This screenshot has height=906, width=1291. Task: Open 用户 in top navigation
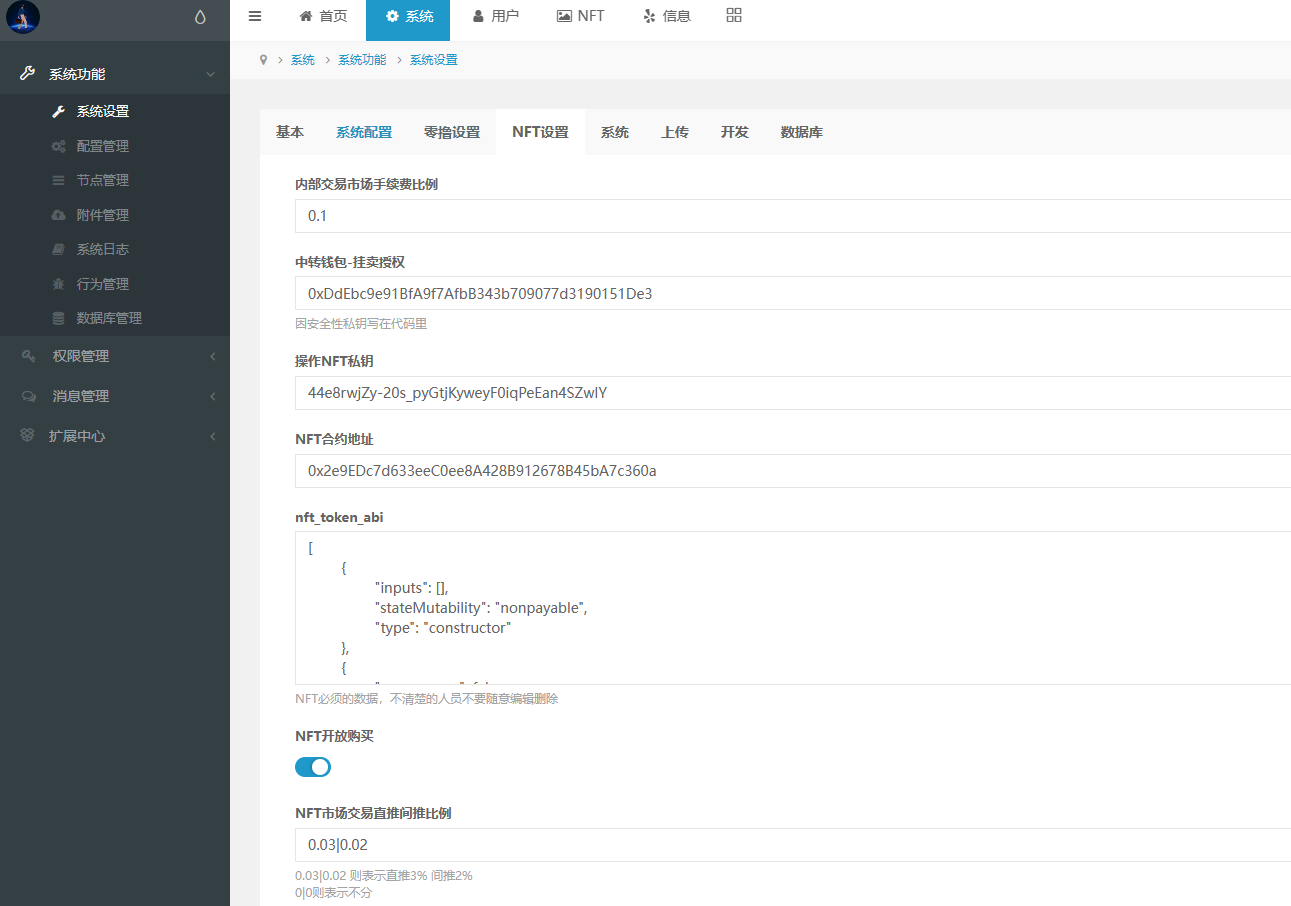point(495,16)
